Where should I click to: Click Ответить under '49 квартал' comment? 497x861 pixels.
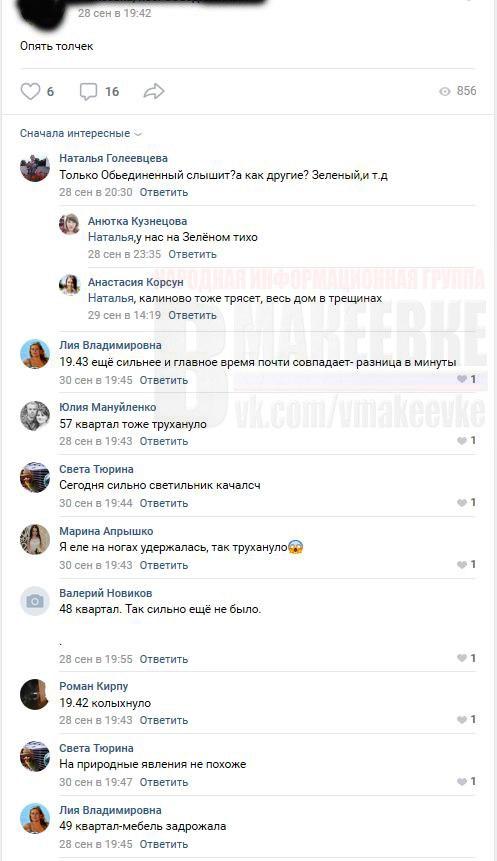tap(164, 844)
